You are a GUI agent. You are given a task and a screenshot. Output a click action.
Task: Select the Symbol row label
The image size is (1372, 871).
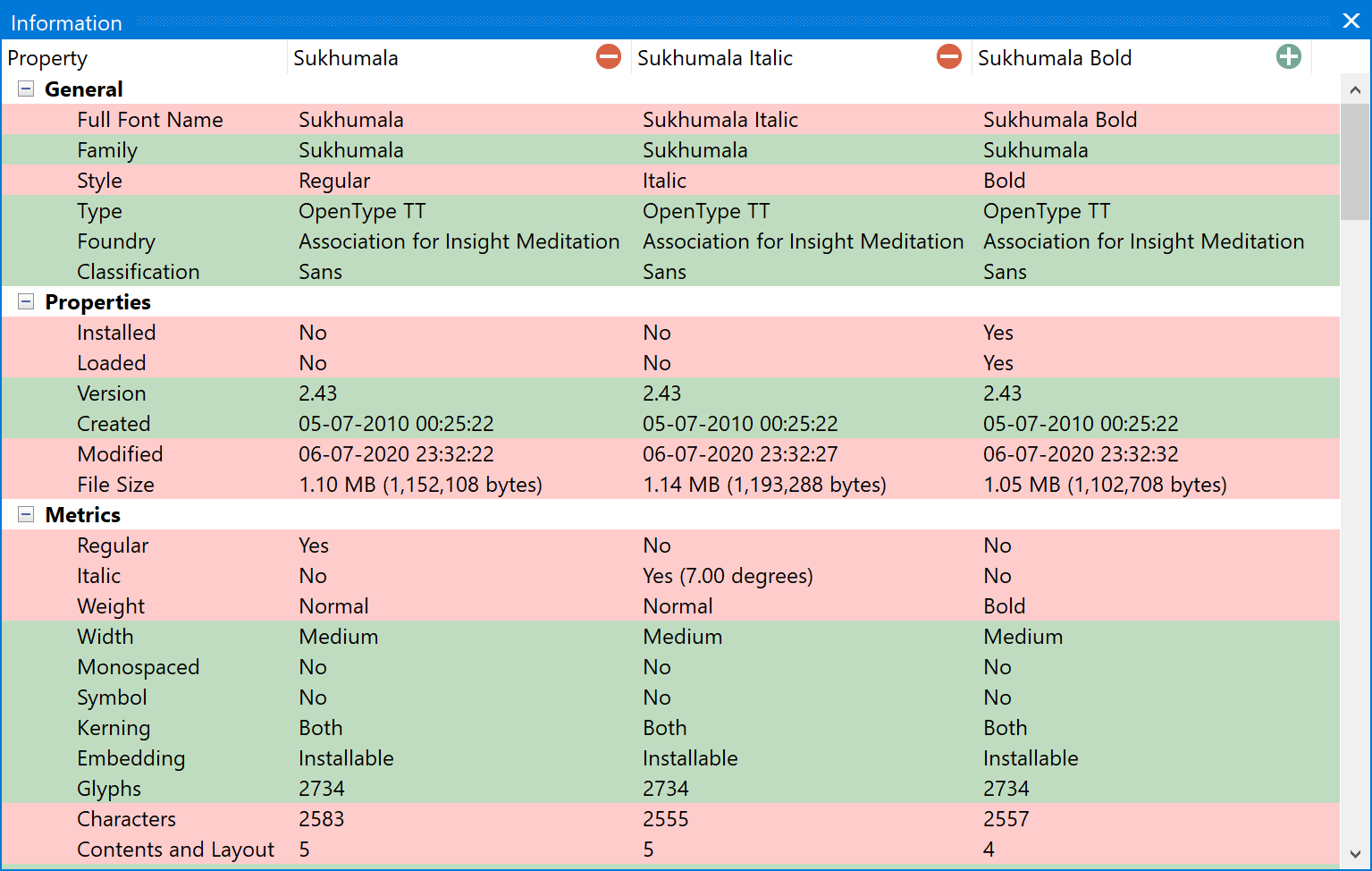pyautogui.click(x=112, y=698)
